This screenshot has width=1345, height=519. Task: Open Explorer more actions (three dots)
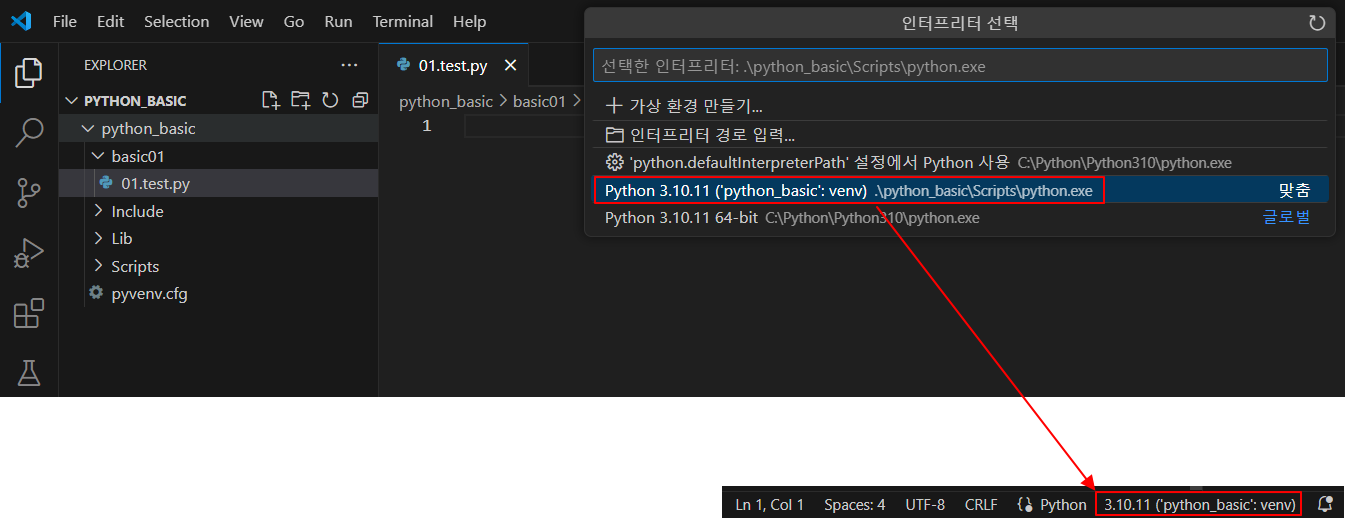coord(349,65)
